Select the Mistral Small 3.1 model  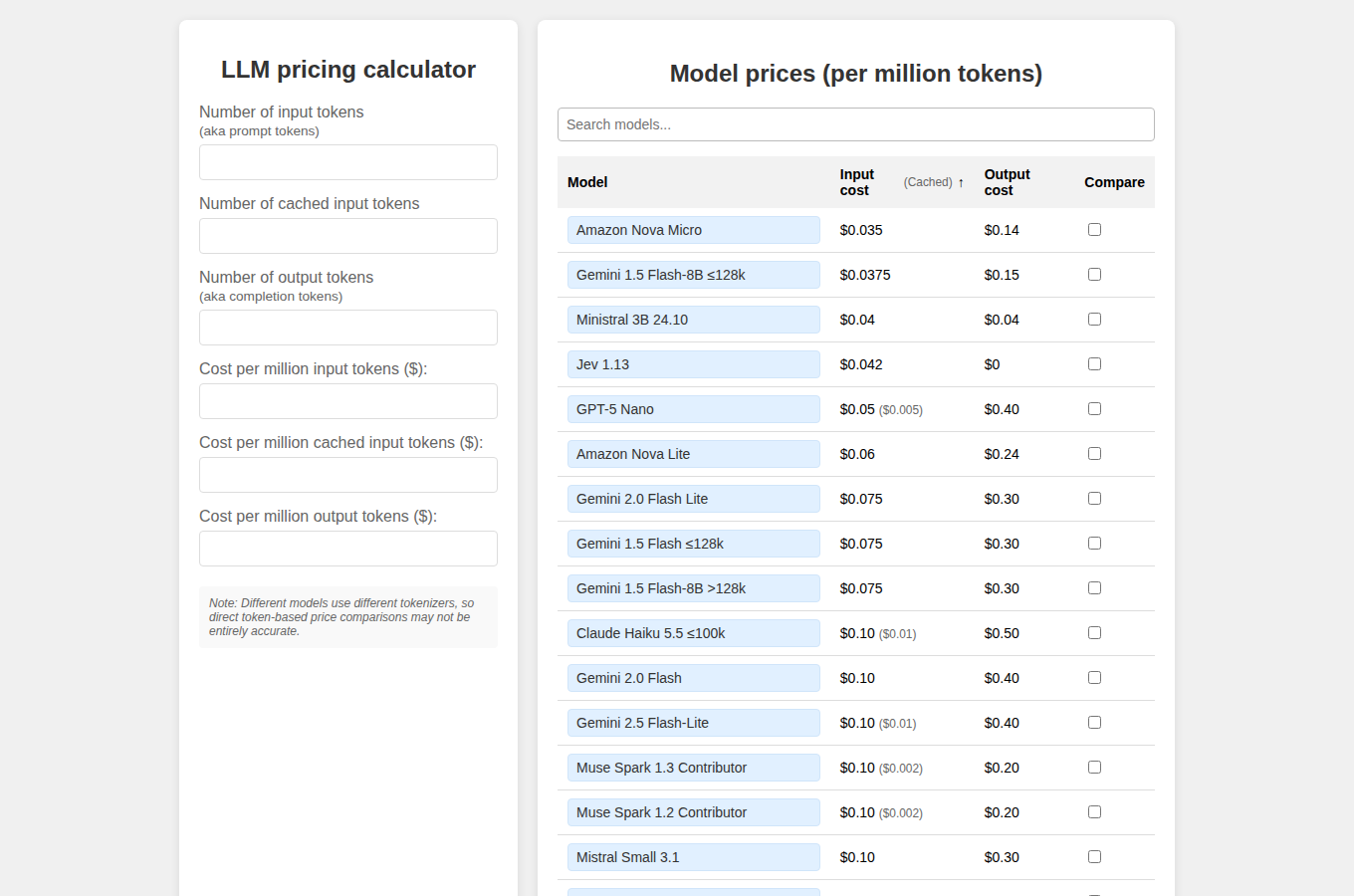click(694, 857)
